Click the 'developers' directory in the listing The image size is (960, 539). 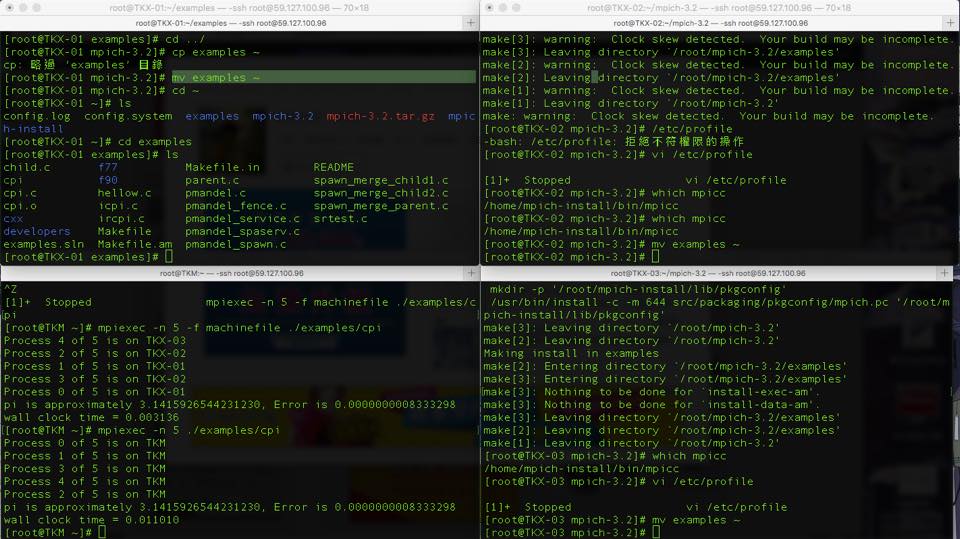click(x=37, y=232)
